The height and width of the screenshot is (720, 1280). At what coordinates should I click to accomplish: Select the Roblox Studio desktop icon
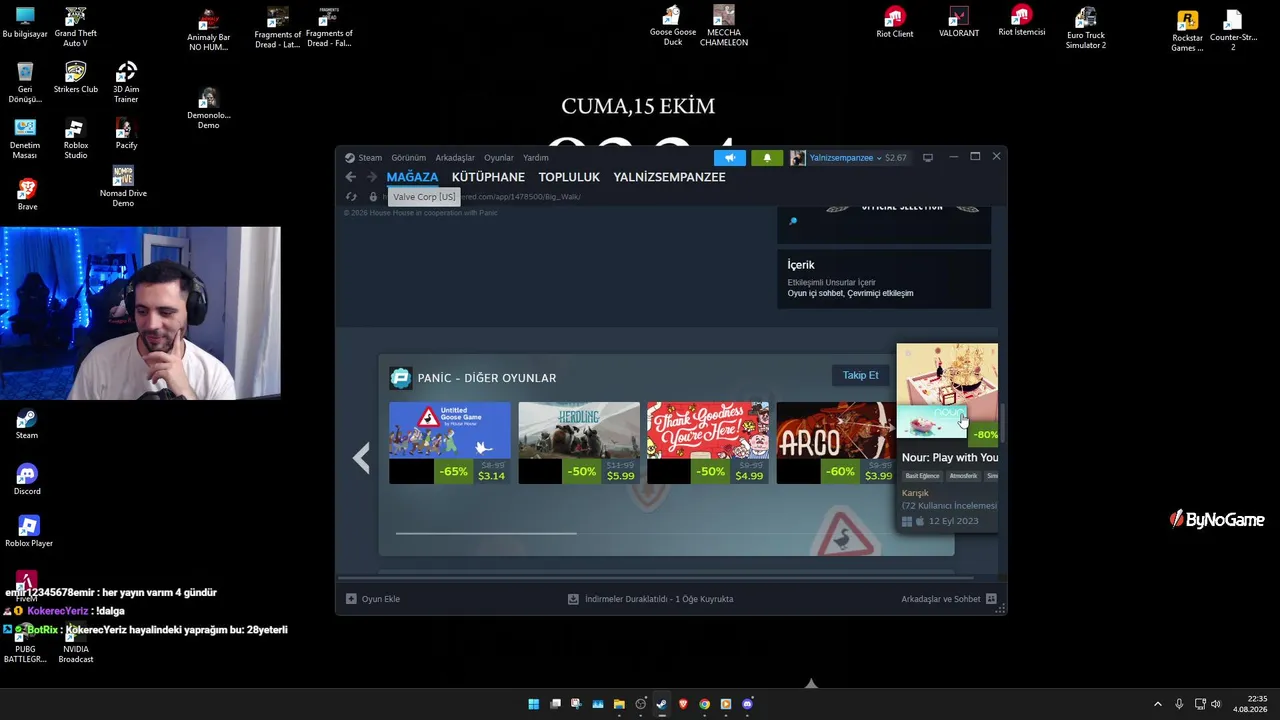(x=75, y=139)
